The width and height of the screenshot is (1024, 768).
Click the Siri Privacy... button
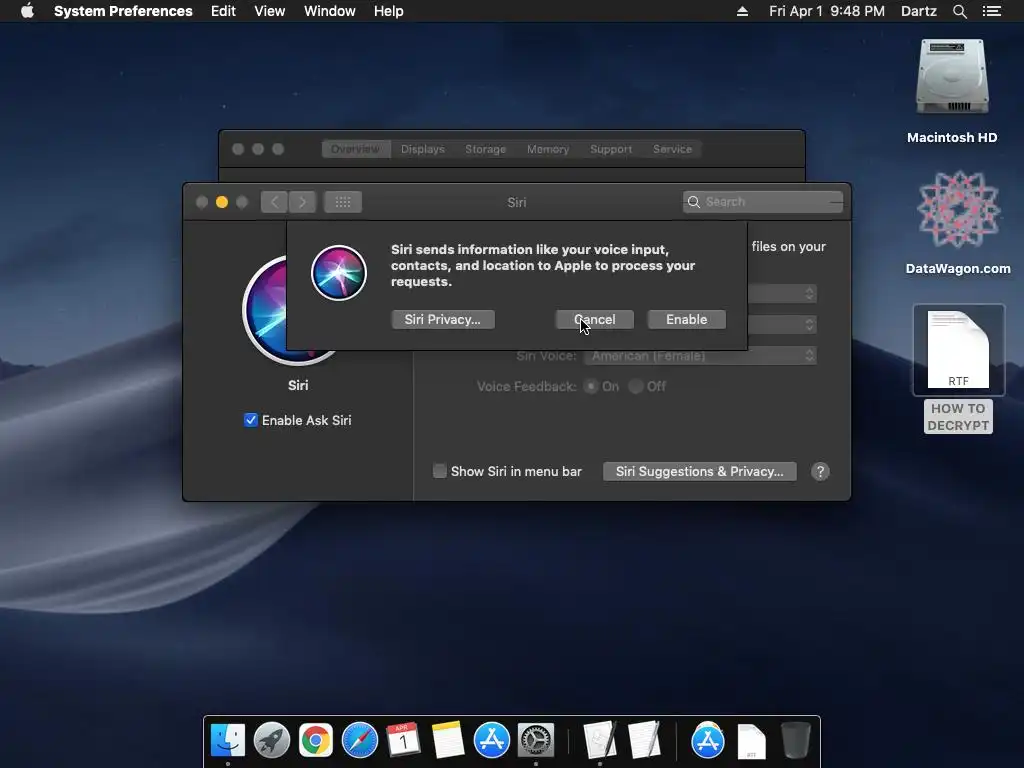click(443, 319)
